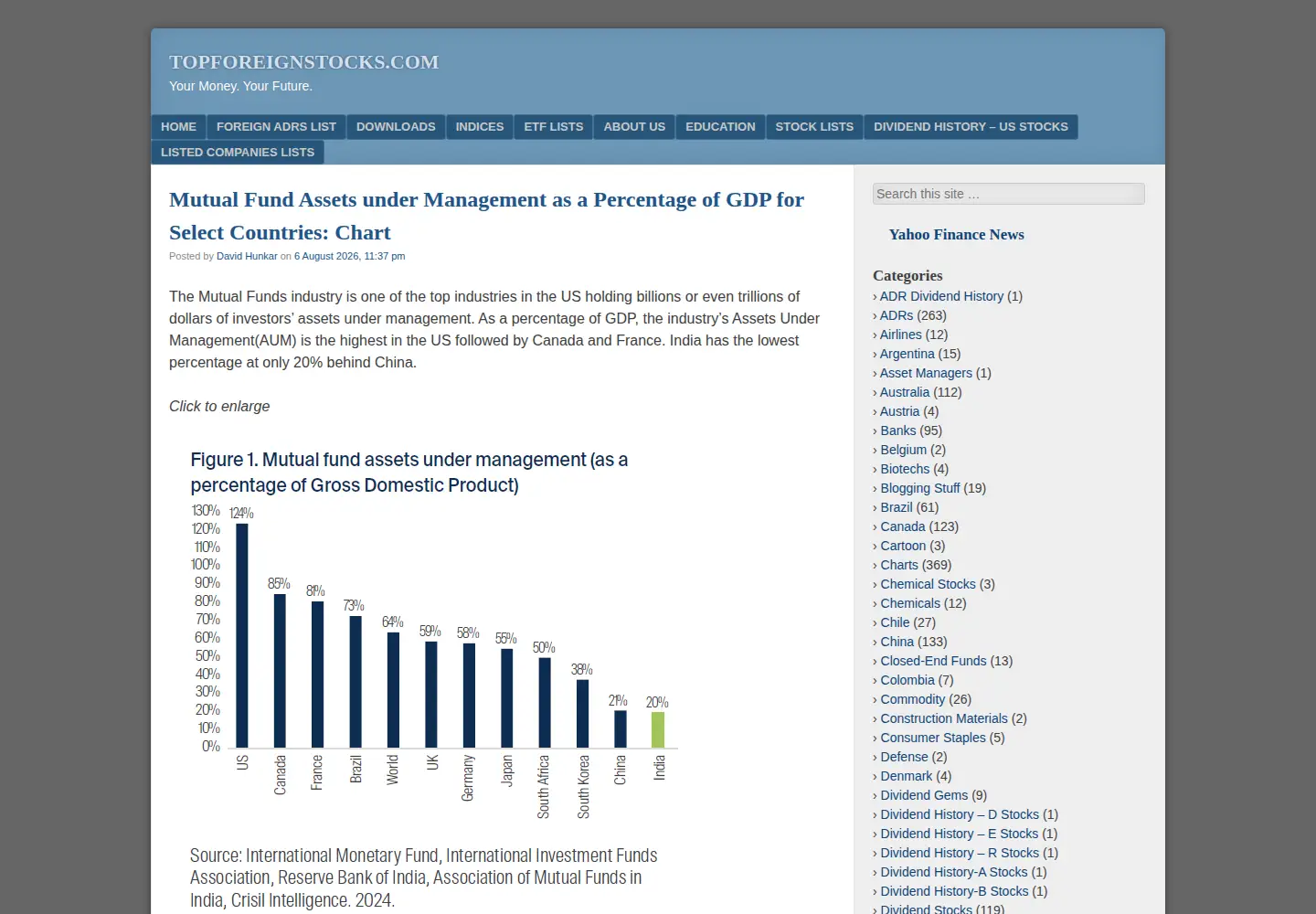Viewport: 1316px width, 914px height.
Task: Open ADR Dividend History category
Action: [x=941, y=296]
